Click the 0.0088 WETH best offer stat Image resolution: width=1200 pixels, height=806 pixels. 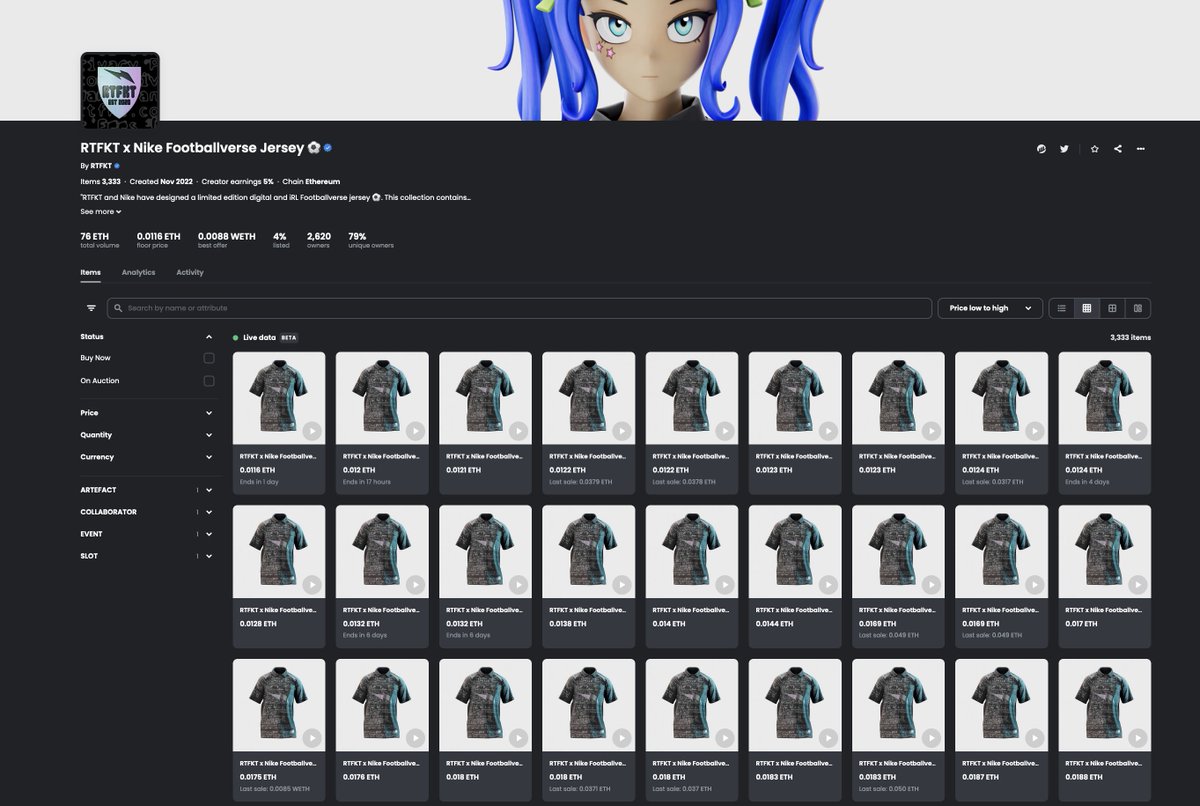tap(227, 240)
